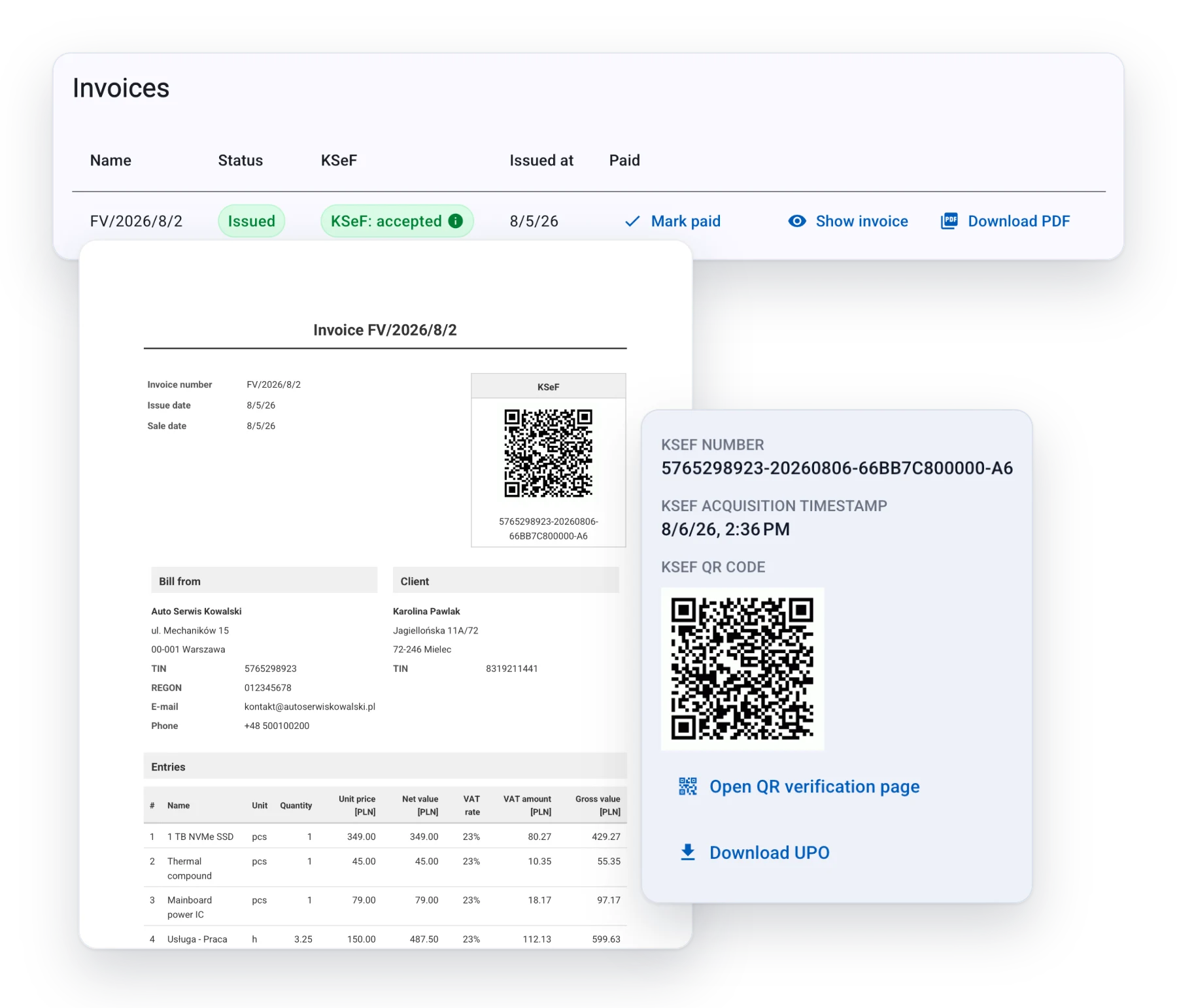
Task: Click the VAT amount [PLN] column header
Action: point(527,805)
